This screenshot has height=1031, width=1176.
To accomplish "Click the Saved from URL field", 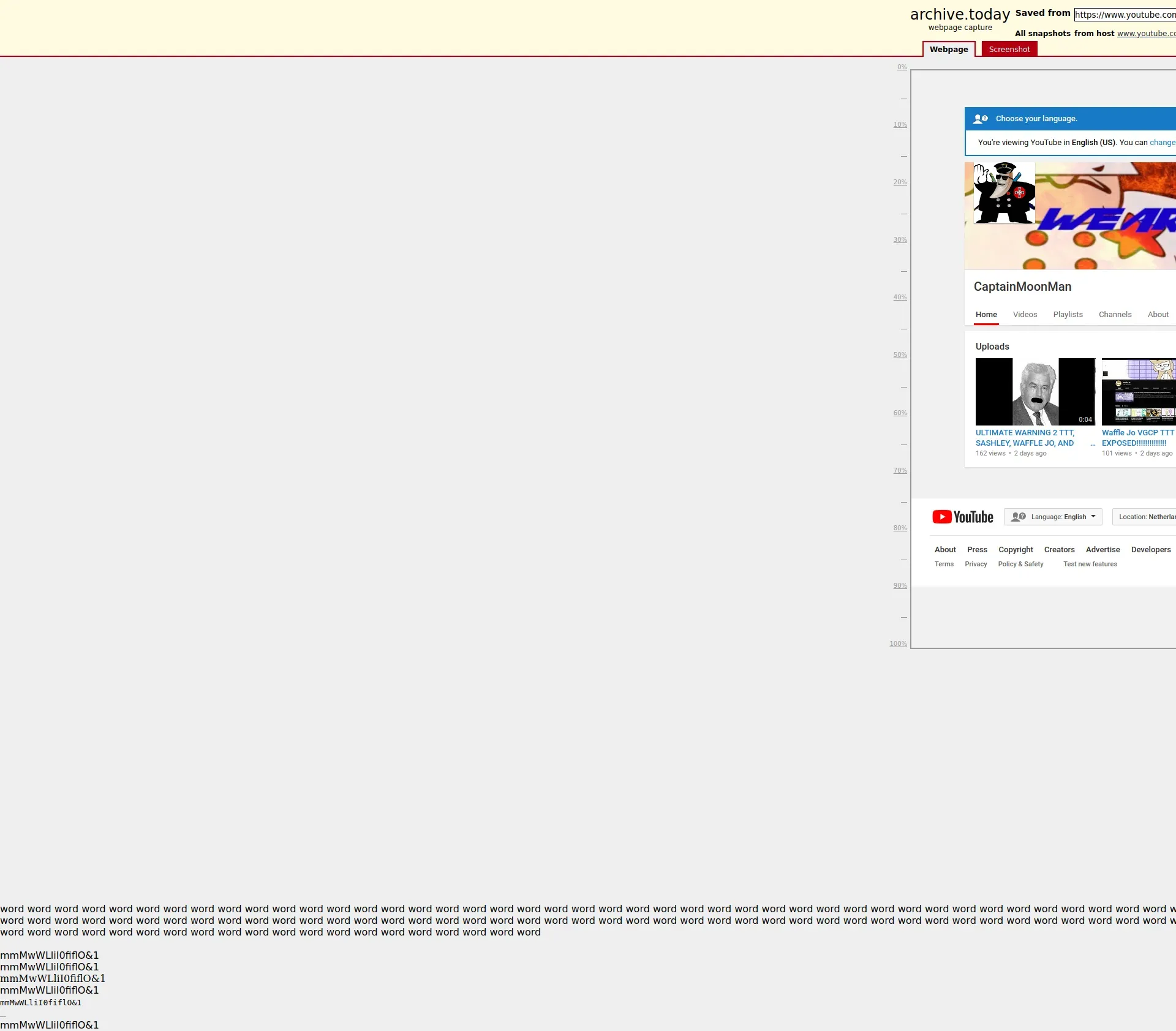I will pos(1125,15).
